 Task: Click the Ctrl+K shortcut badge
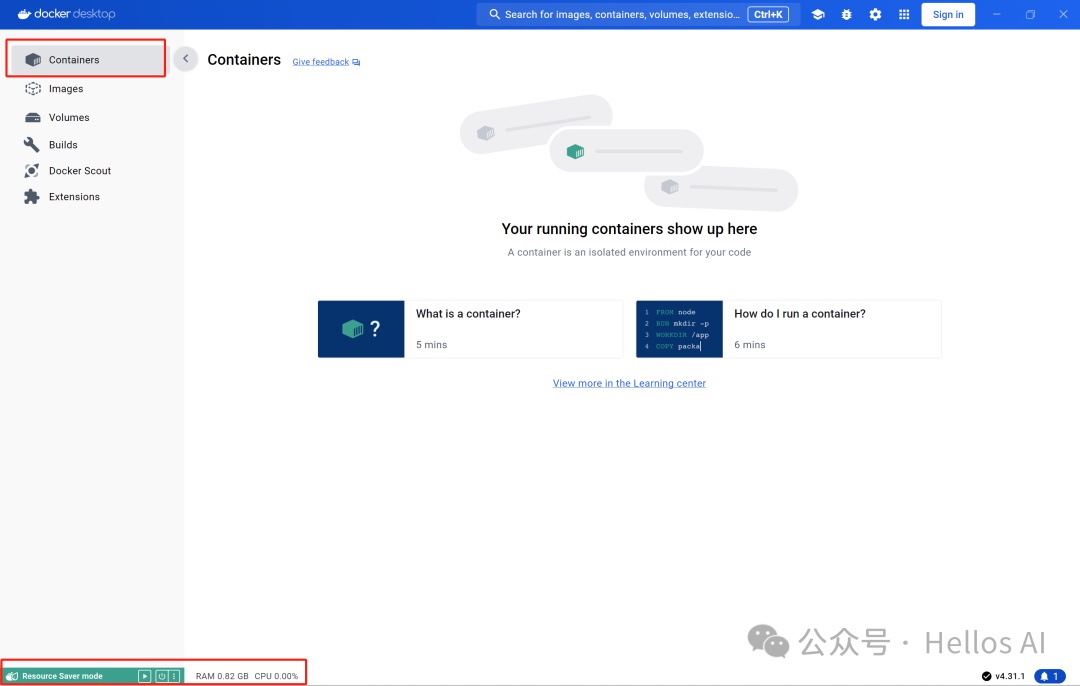click(x=768, y=14)
